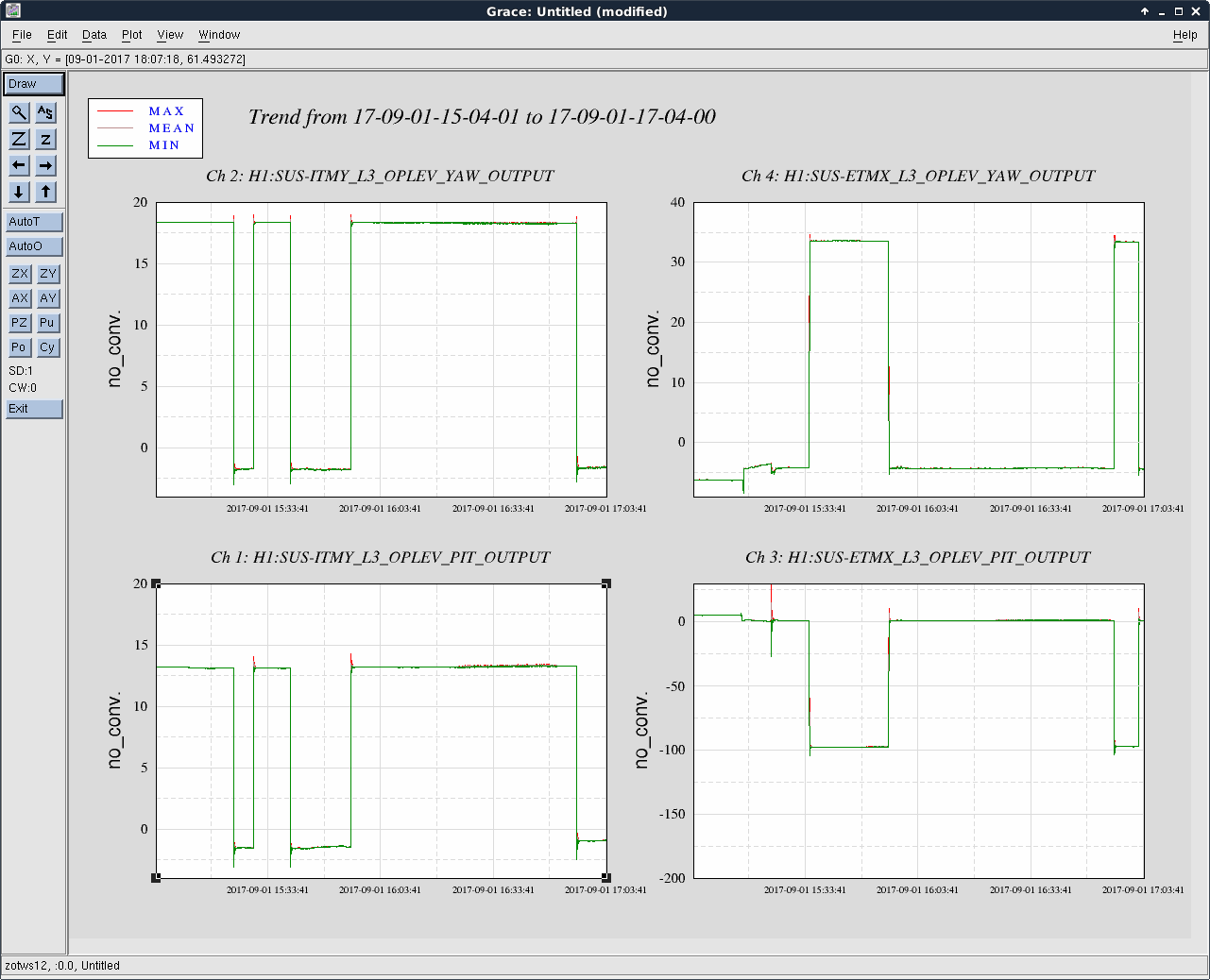1210x980 pixels.
Task: Open the File menu
Action: pyautogui.click(x=22, y=35)
